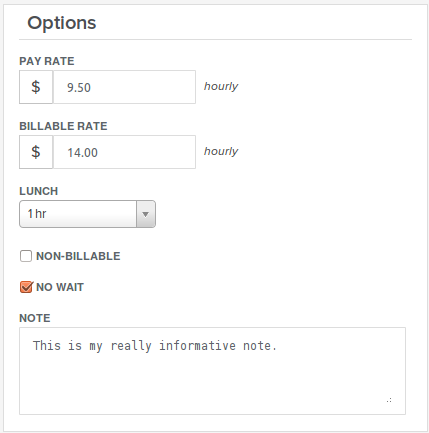Click the words 'really informative' in the note
The width and height of the screenshot is (429, 433).
pyautogui.click(x=173, y=346)
